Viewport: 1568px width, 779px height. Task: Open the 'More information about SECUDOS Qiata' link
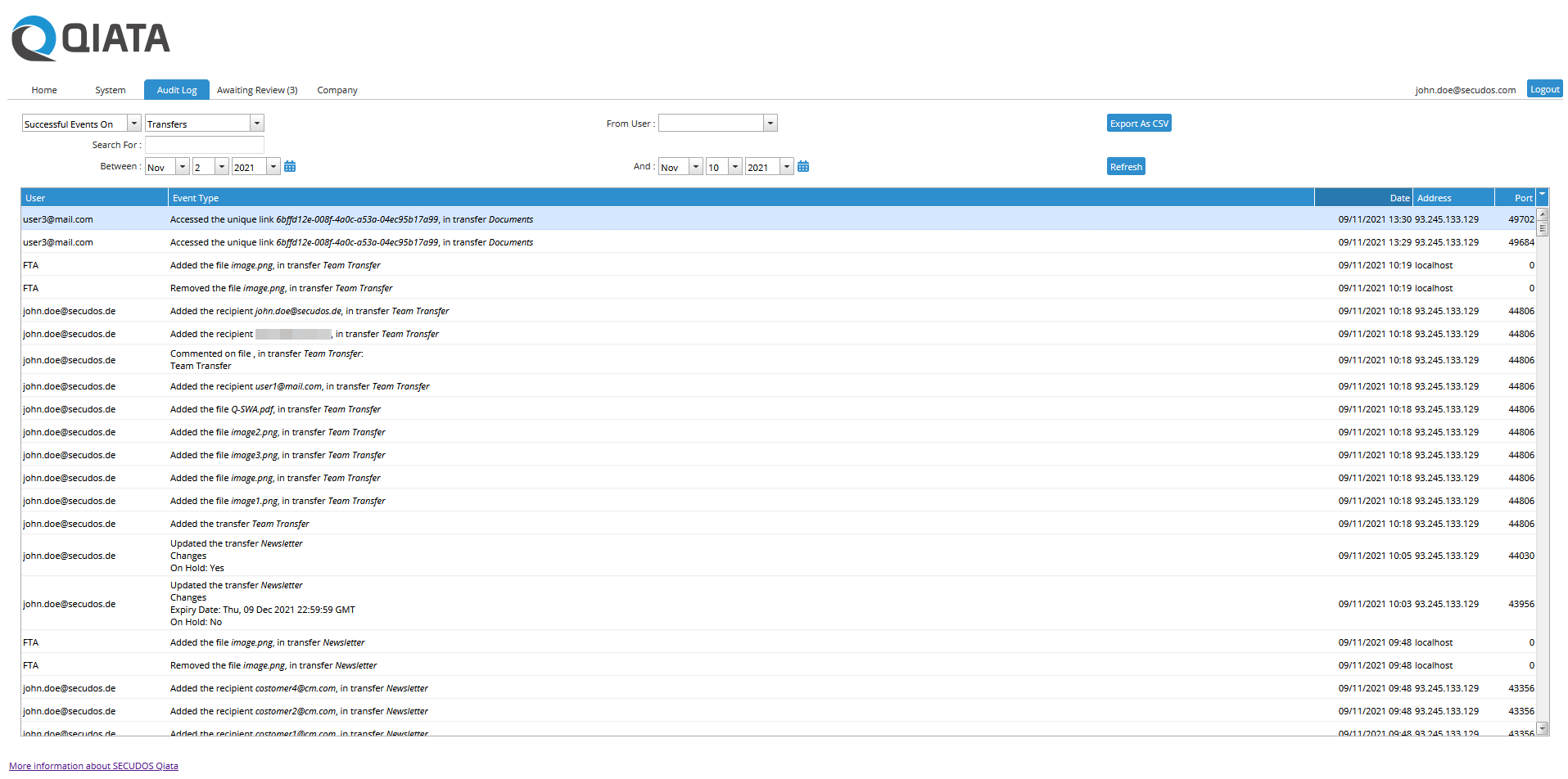[x=94, y=765]
